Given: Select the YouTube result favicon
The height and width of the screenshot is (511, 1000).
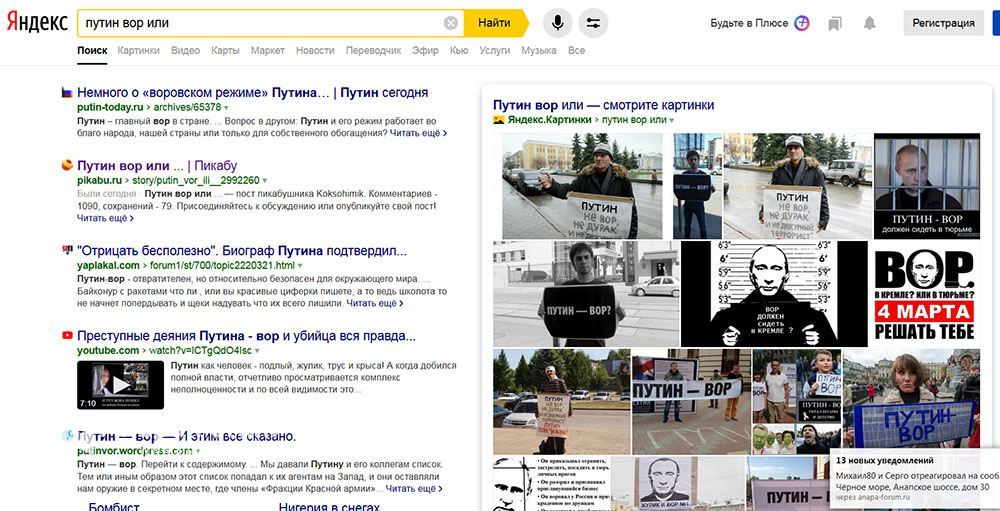Looking at the screenshot, I should tap(67, 336).
